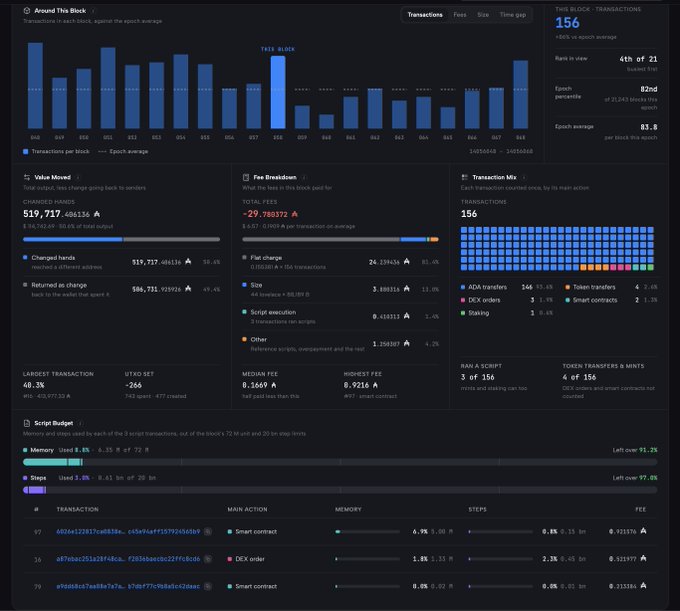Click the arrows icon beside Value Moved
The width and height of the screenshot is (680, 611).
[x=27, y=177]
